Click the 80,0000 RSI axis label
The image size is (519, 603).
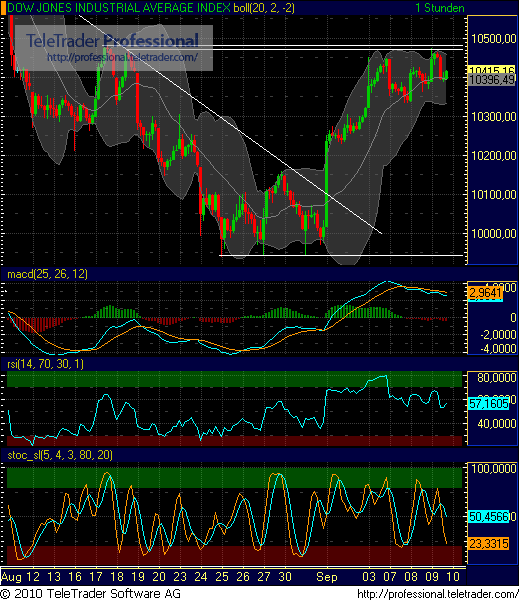[x=497, y=378]
